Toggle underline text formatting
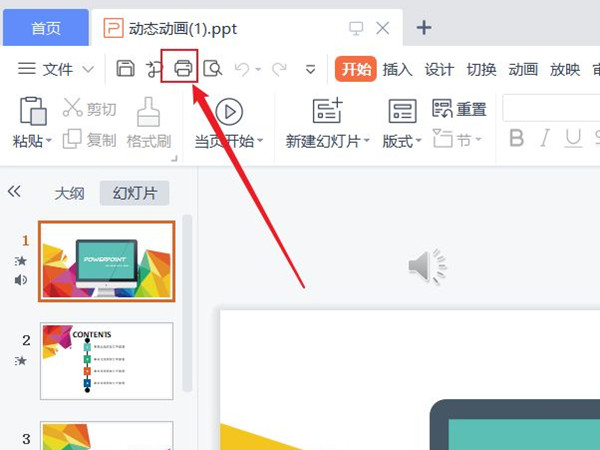The image size is (600, 450). 574,138
